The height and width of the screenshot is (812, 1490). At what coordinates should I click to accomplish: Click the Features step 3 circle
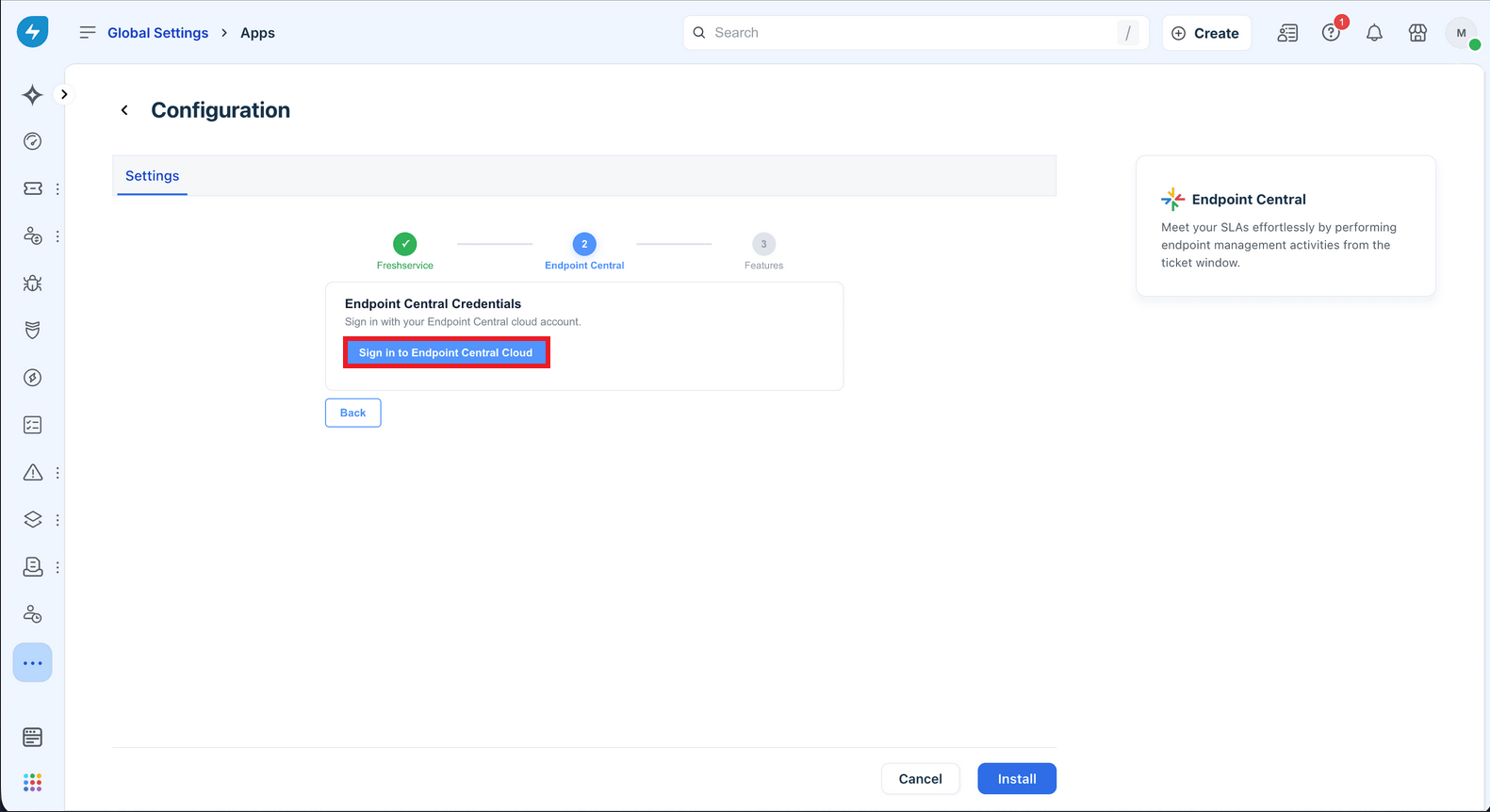[763, 244]
